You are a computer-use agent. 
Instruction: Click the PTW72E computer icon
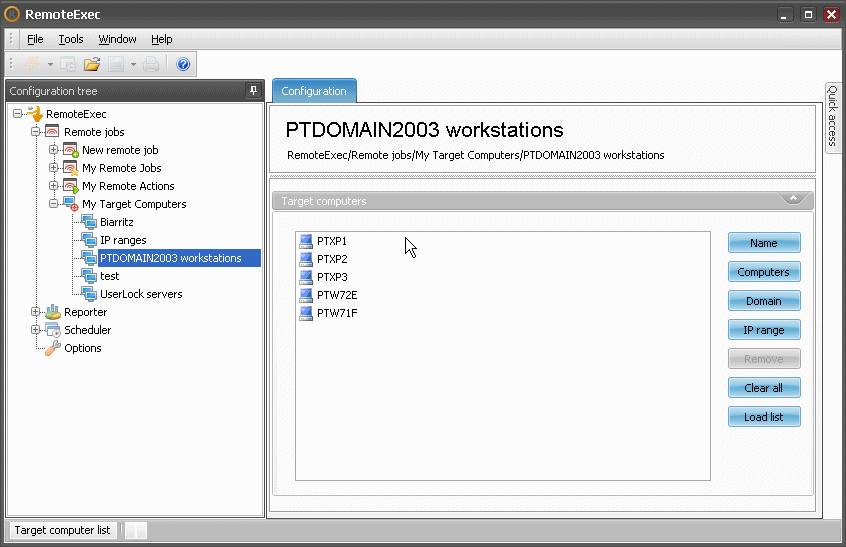pos(306,295)
